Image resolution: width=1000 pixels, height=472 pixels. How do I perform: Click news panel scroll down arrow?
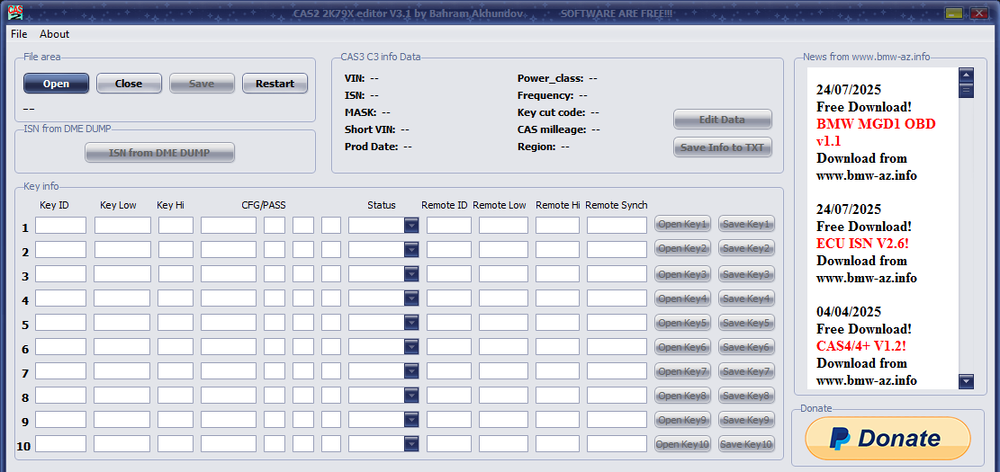coord(966,381)
